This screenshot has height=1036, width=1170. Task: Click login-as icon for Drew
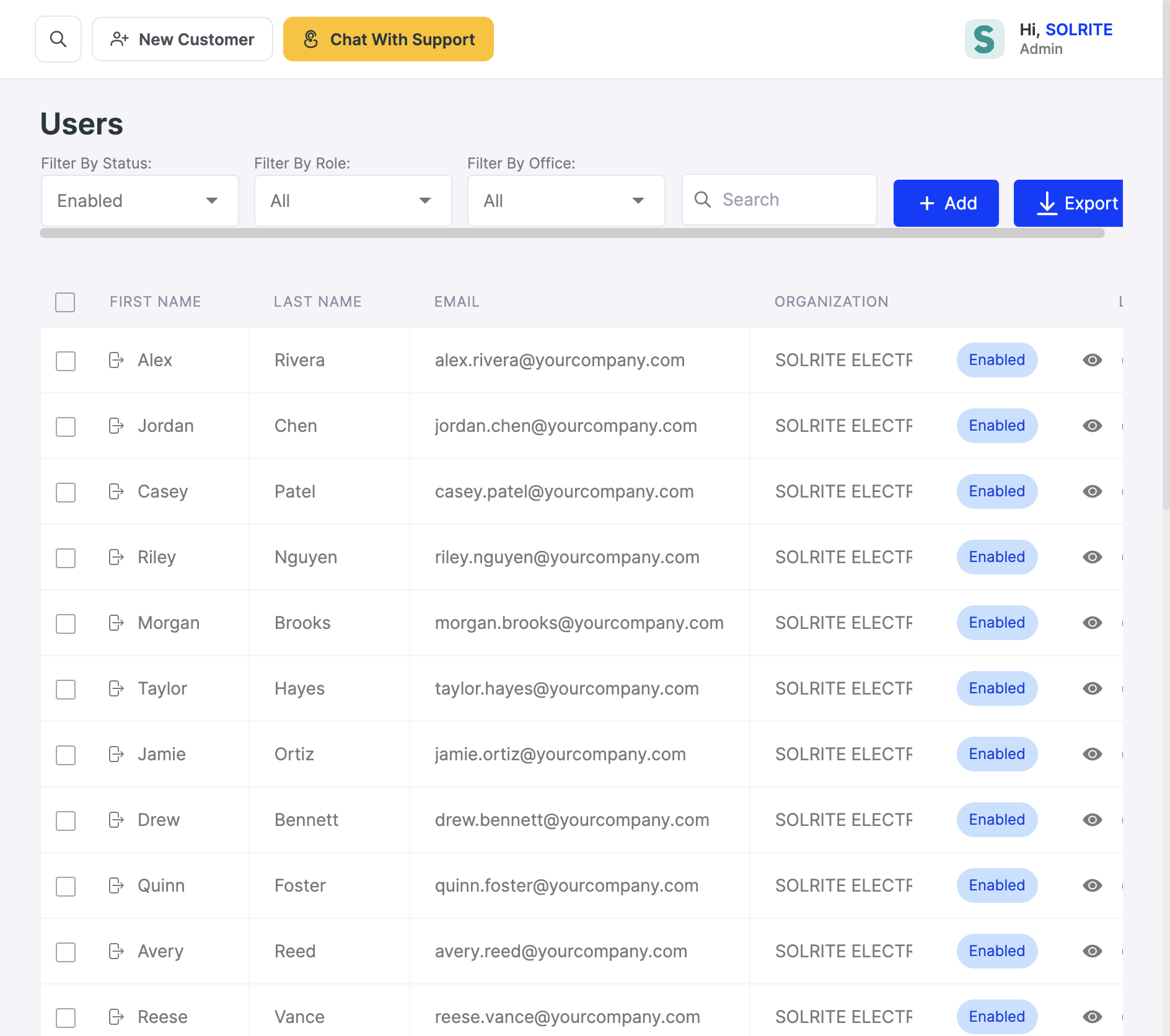[x=117, y=820]
